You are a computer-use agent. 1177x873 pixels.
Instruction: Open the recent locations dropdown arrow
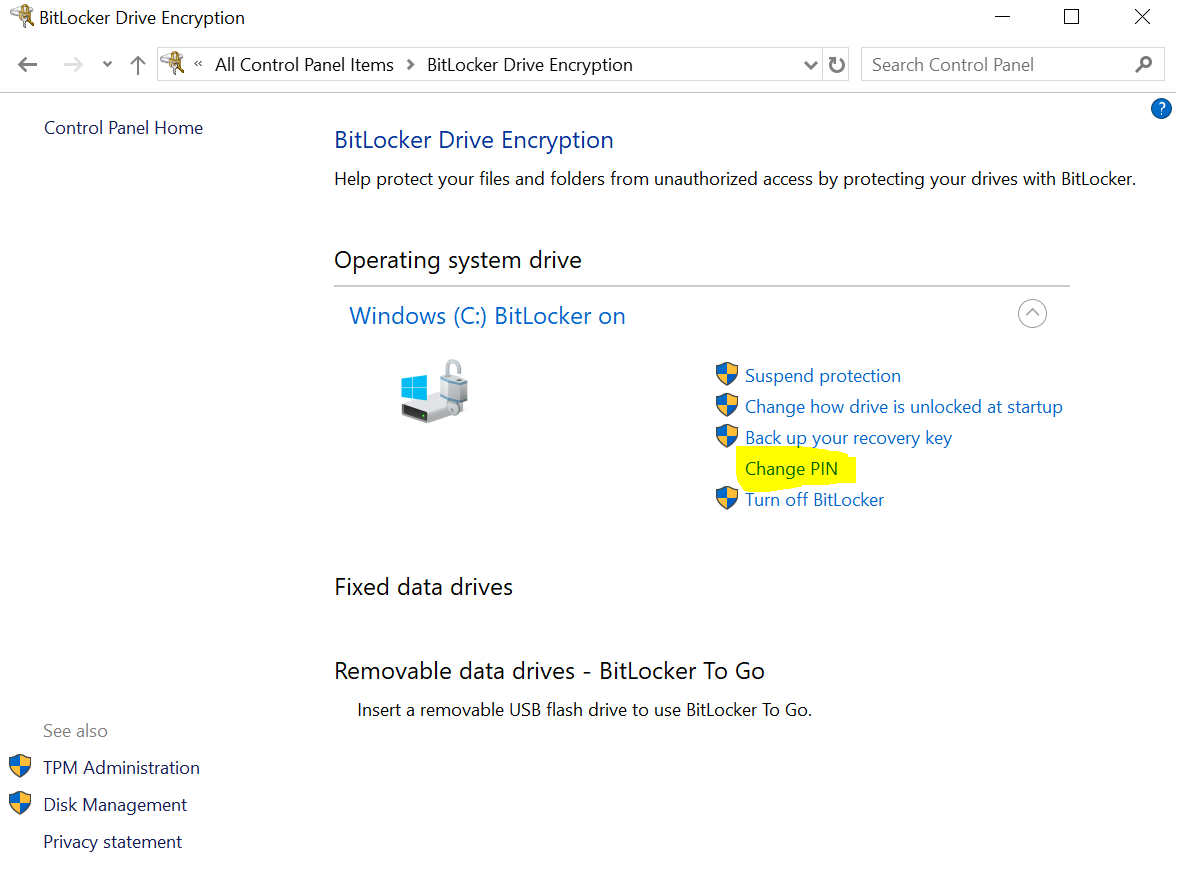(108, 65)
